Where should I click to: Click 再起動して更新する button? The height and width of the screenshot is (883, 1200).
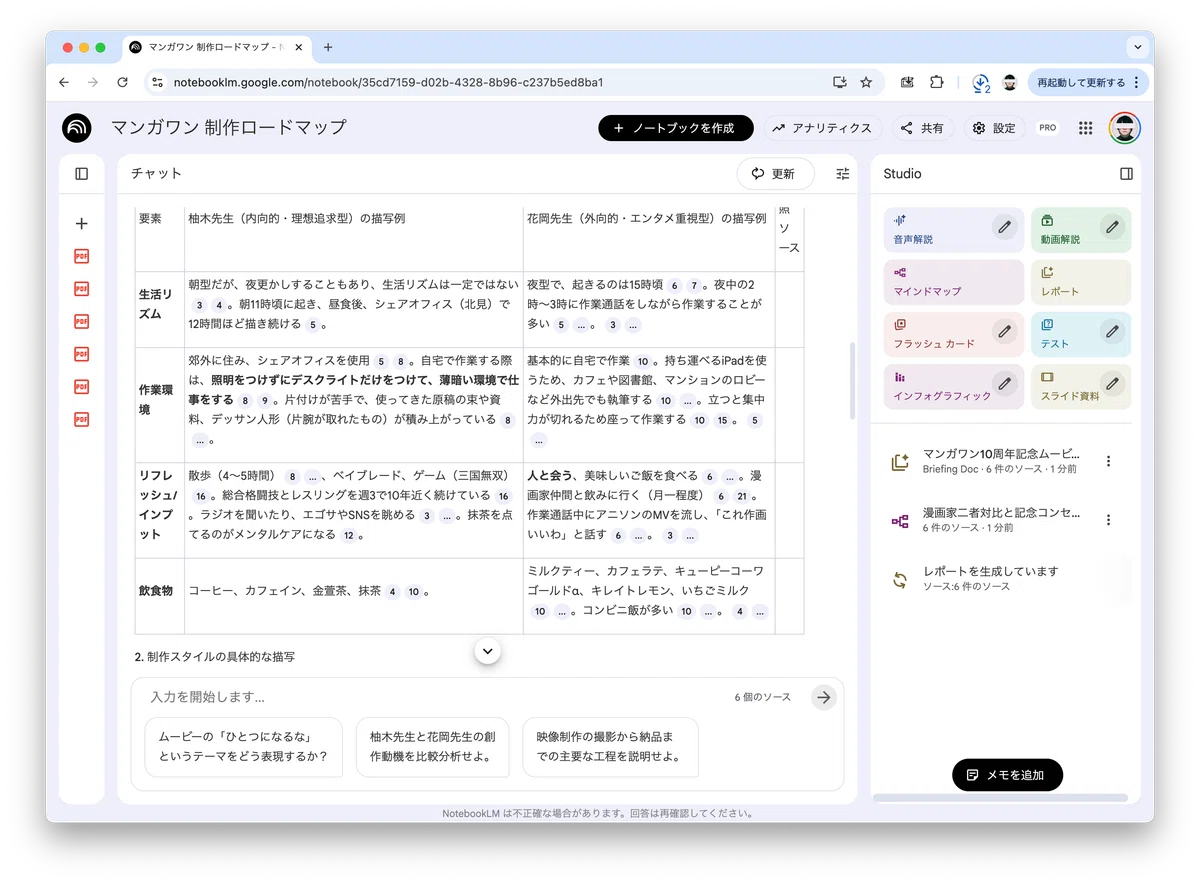click(x=1089, y=82)
